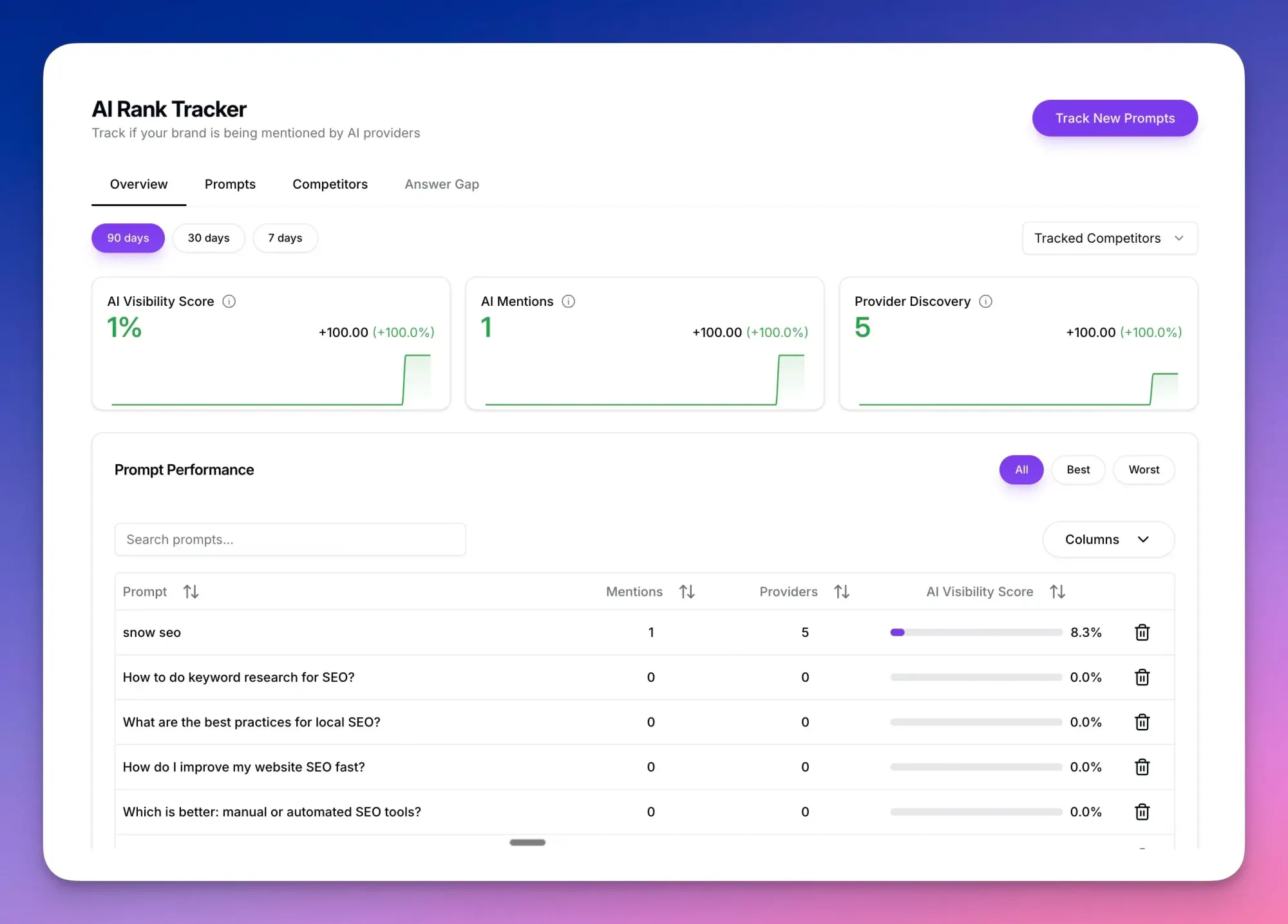Screen dimensions: 1288x924
Task: Sort the table by Providers column
Action: [x=842, y=591]
